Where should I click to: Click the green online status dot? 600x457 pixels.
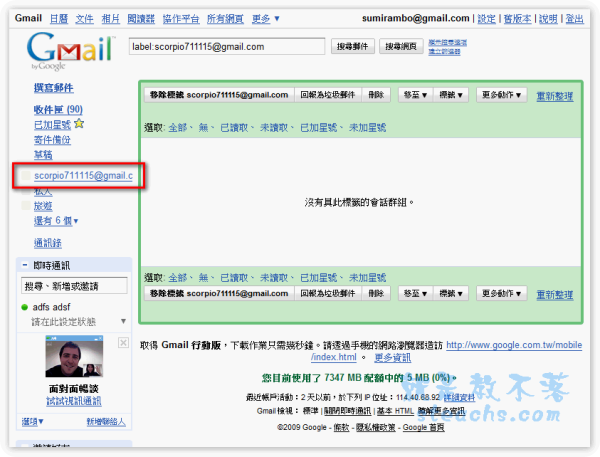pos(25,307)
